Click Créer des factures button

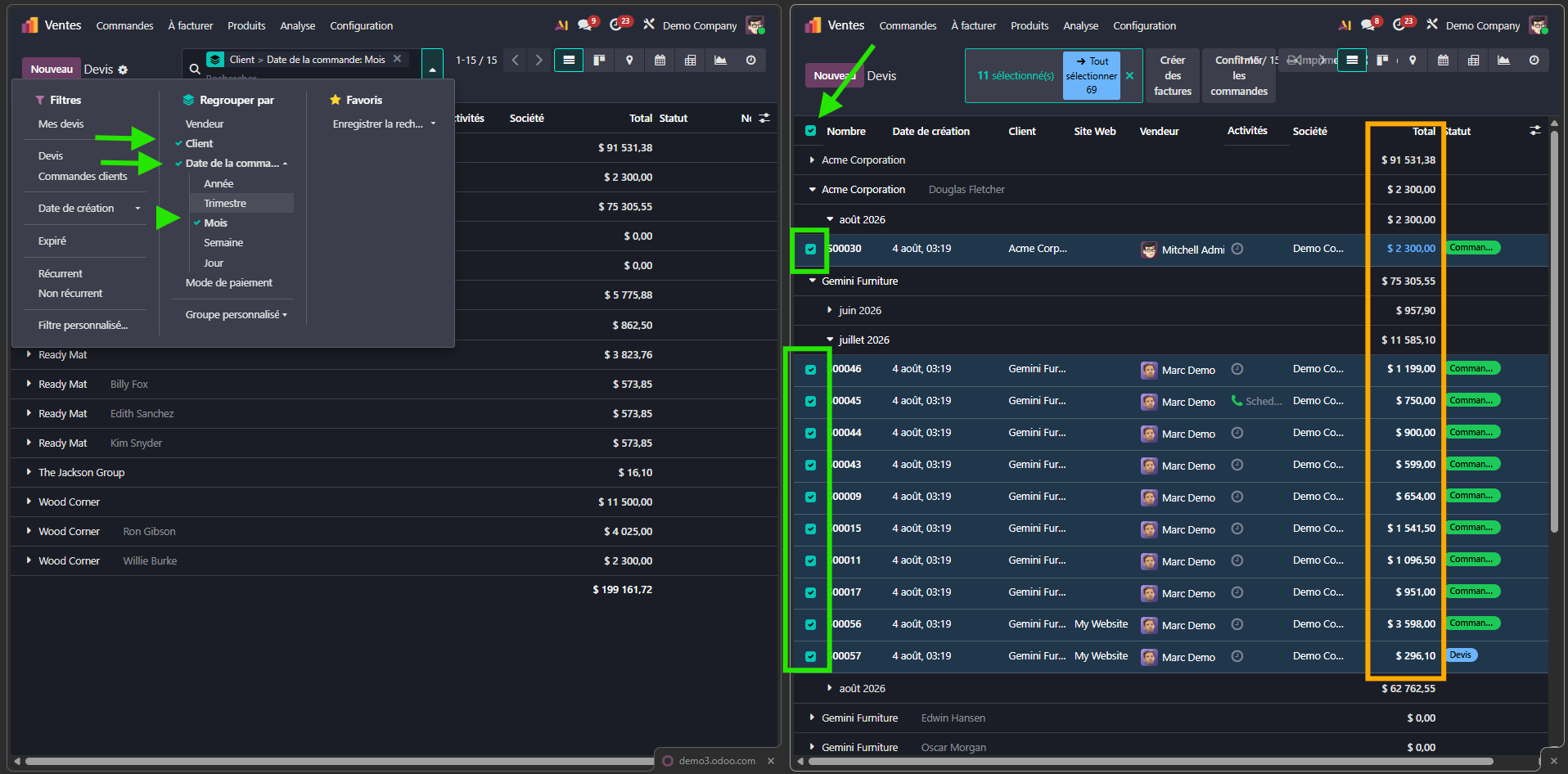pyautogui.click(x=1173, y=75)
